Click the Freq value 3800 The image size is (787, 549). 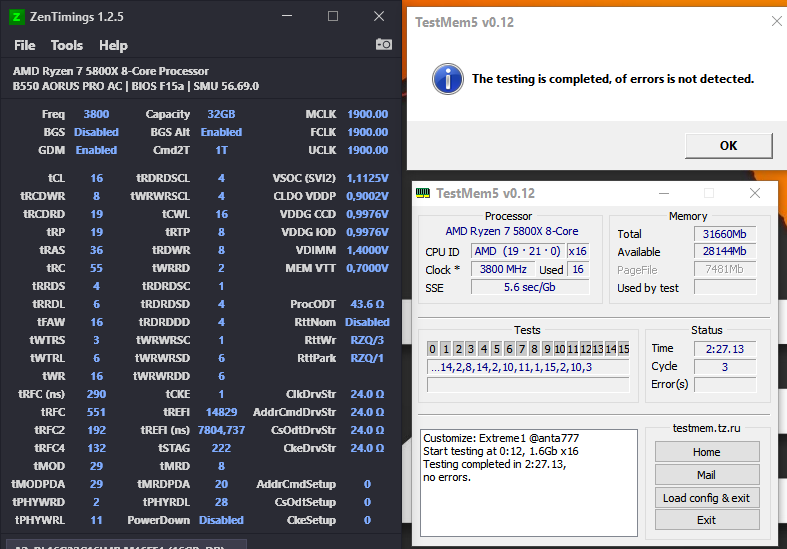click(96, 114)
